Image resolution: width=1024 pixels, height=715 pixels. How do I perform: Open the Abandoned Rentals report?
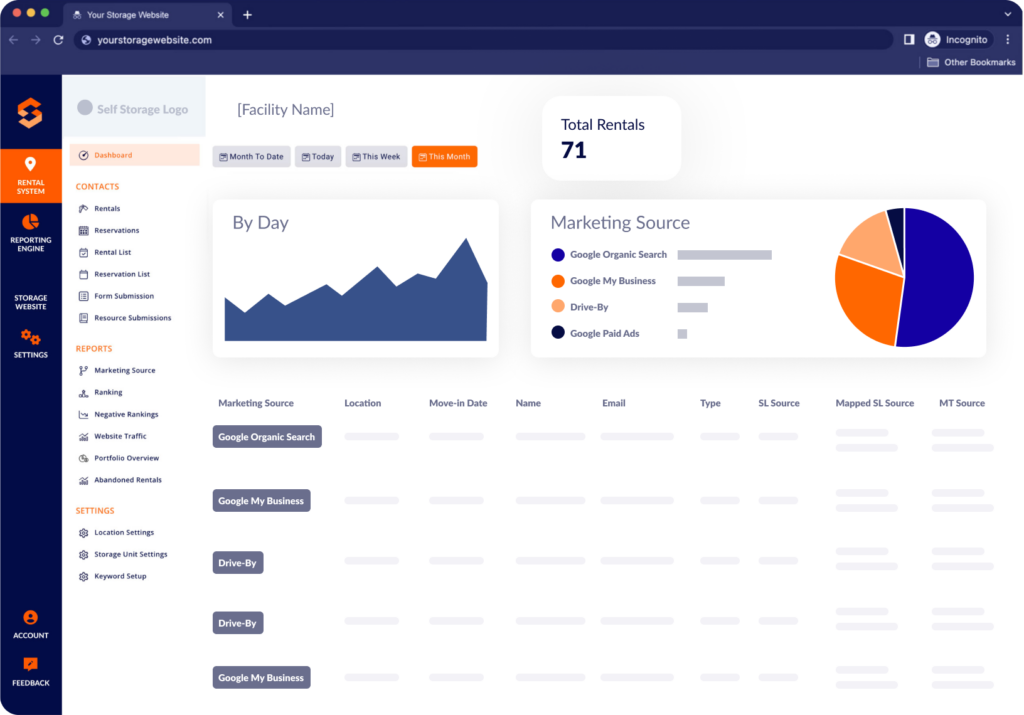click(124, 480)
